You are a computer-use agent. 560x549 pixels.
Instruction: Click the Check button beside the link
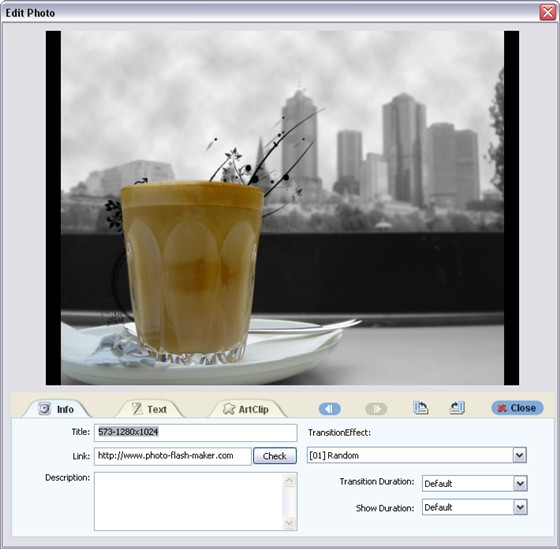coord(275,456)
